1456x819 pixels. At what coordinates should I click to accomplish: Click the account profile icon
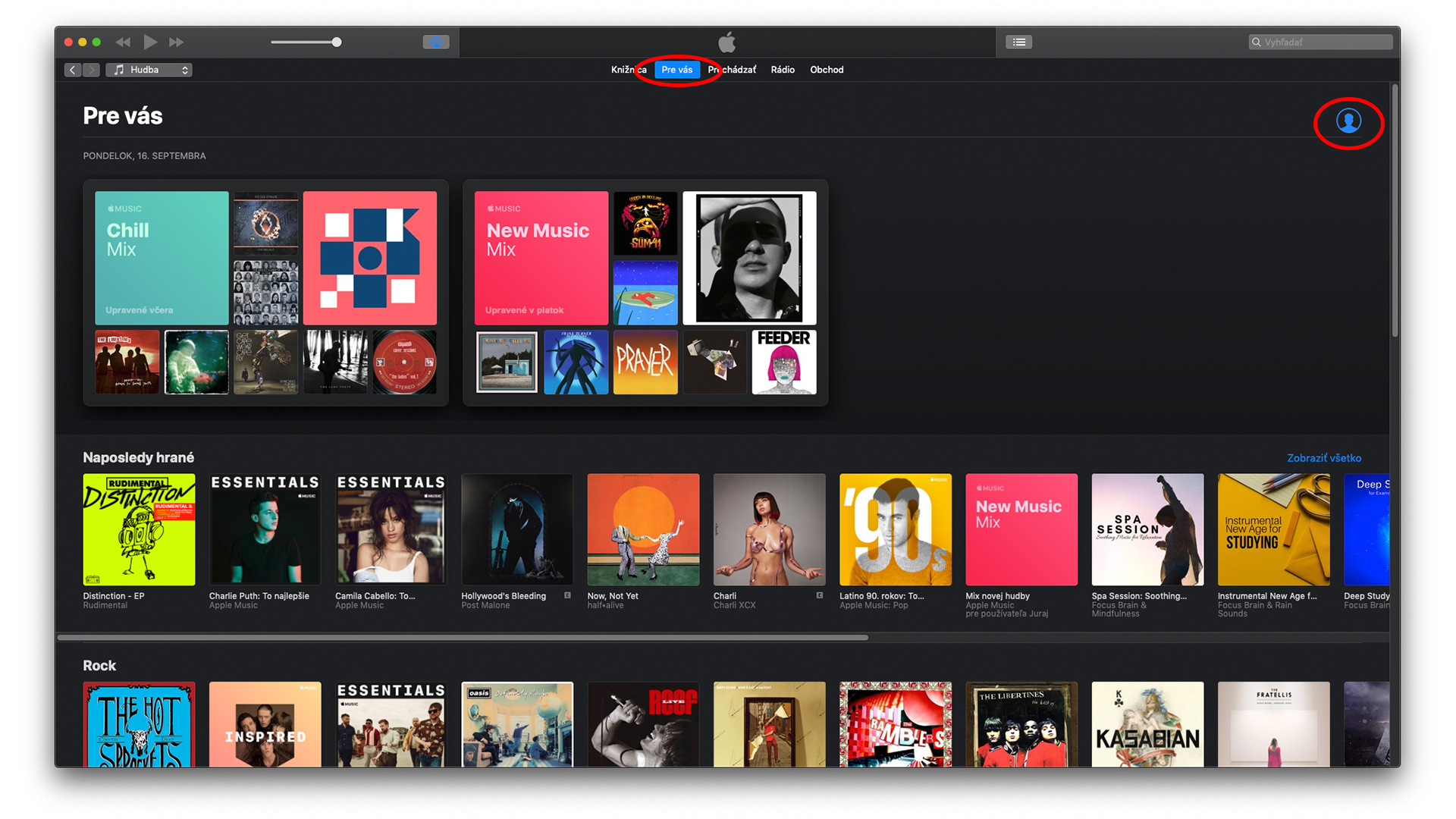(1348, 121)
